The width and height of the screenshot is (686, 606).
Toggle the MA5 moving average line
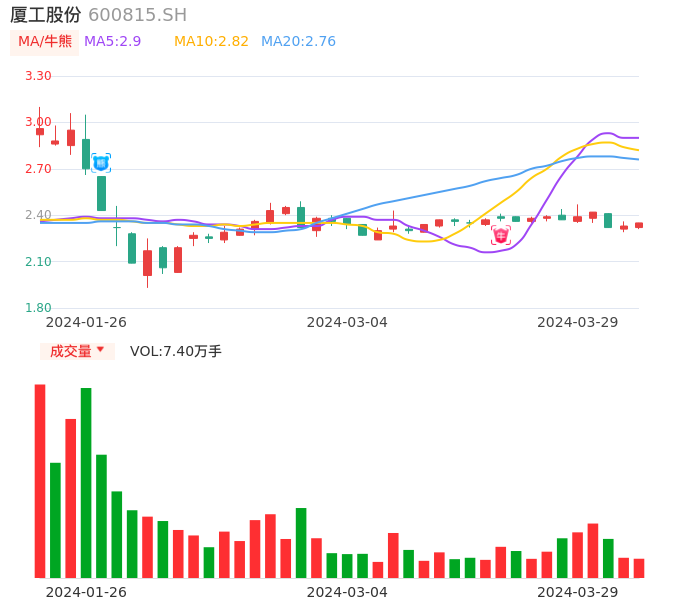tap(112, 41)
